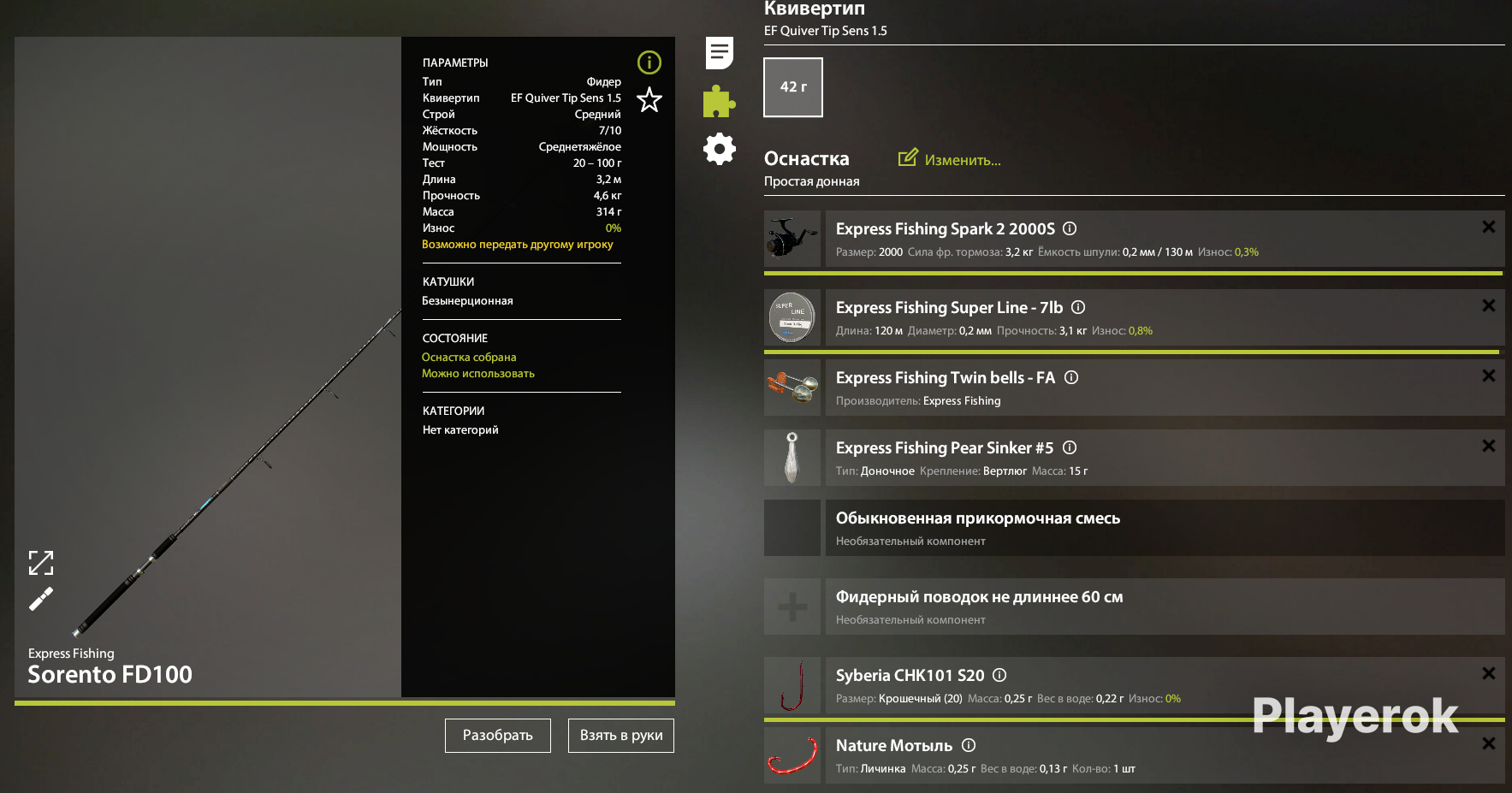This screenshot has width=1512, height=793.
Task: Click the Express Fishing Spark 2 2000S title
Action: 946,229
